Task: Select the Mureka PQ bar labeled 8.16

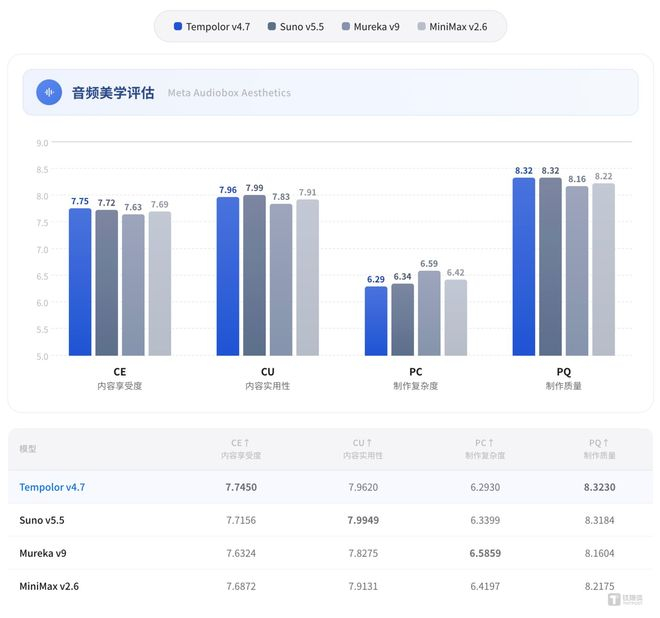Action: [x=577, y=271]
